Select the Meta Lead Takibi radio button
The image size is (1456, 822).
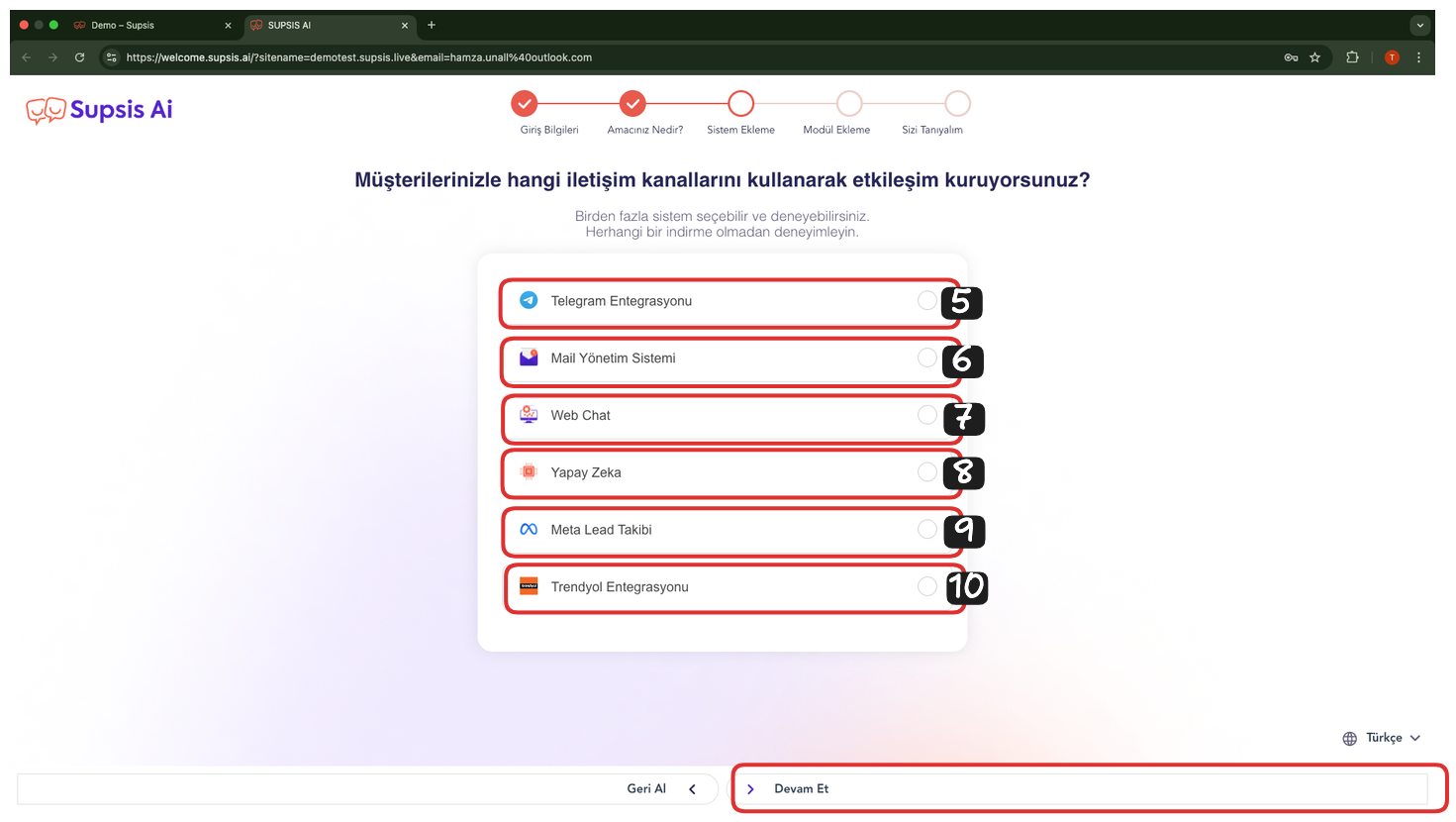[x=927, y=530]
